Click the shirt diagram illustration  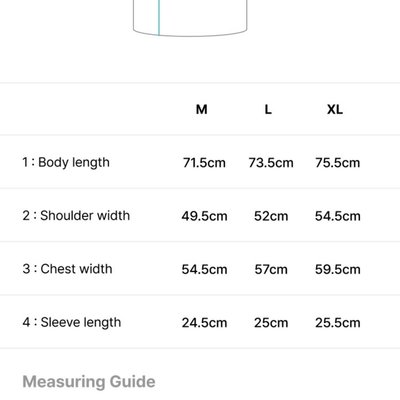(x=190, y=18)
